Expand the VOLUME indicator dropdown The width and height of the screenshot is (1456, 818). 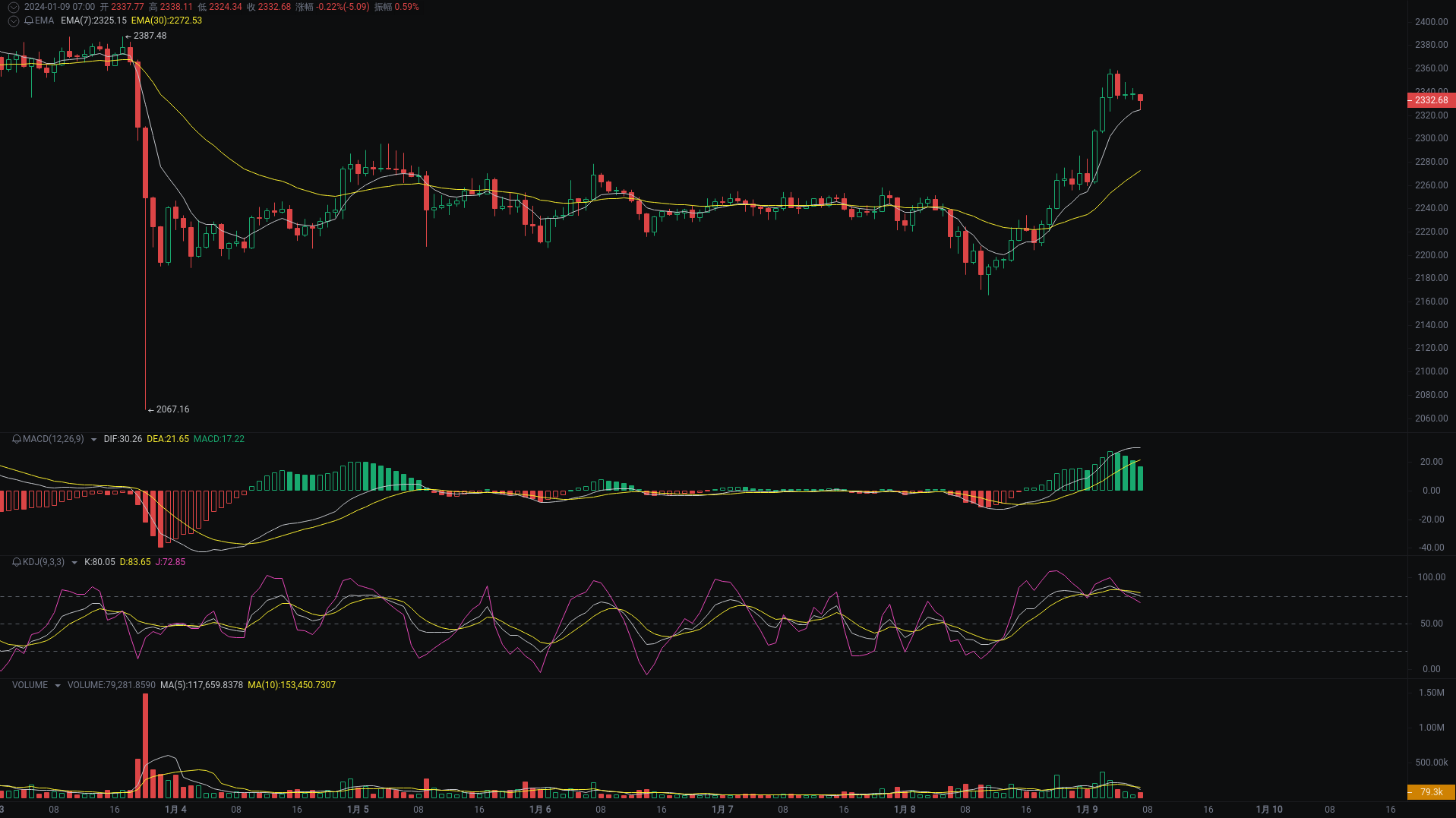pyautogui.click(x=57, y=684)
